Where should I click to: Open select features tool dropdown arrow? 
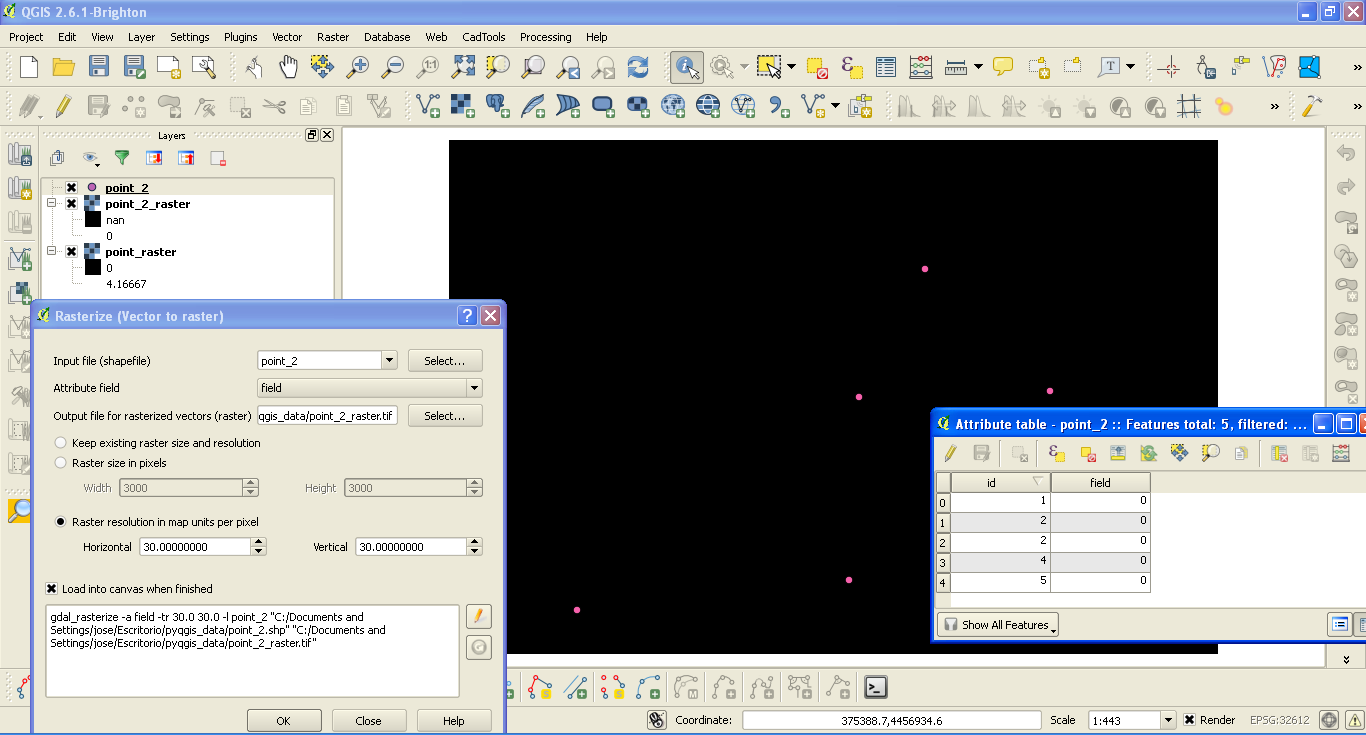pyautogui.click(x=791, y=67)
